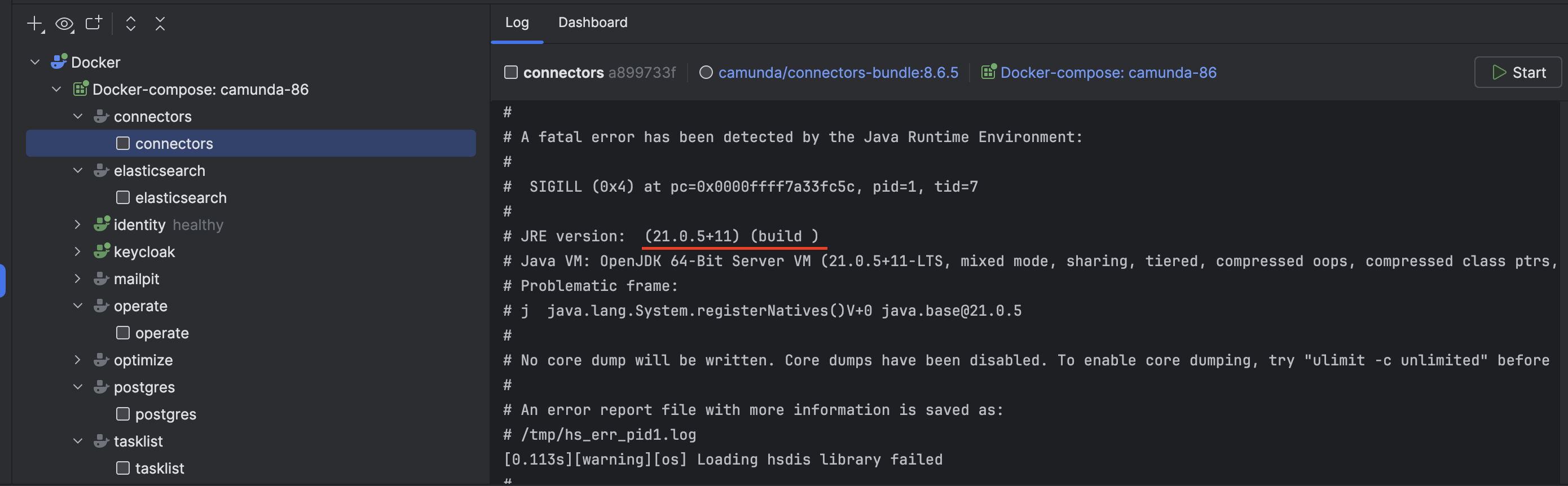Collapse the Docker-compose camunda-86 node
This screenshot has height=486, width=1568.
(x=56, y=90)
